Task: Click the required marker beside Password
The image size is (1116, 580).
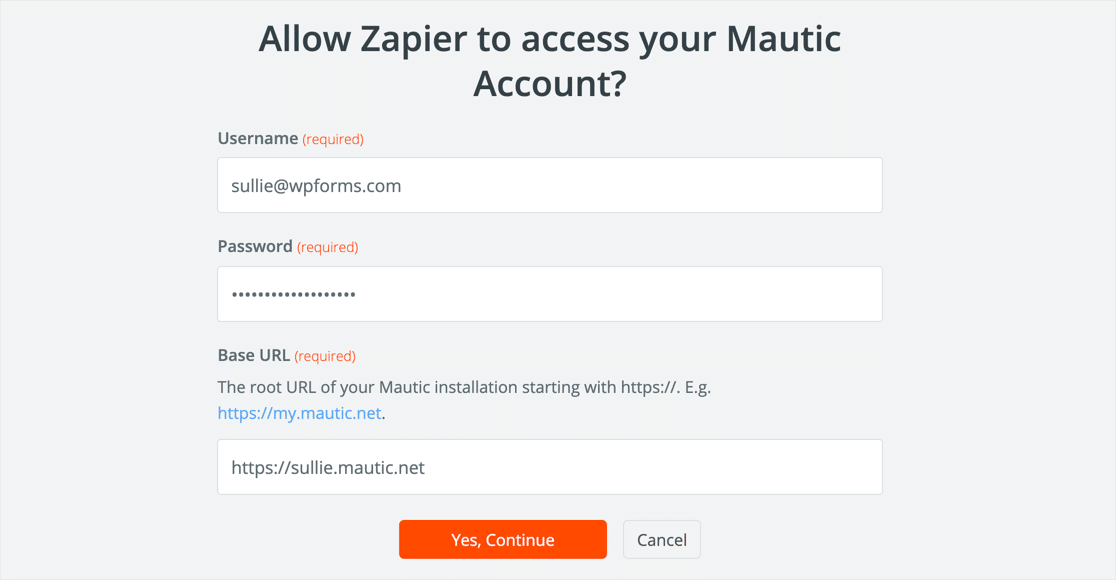Action: pyautogui.click(x=327, y=248)
